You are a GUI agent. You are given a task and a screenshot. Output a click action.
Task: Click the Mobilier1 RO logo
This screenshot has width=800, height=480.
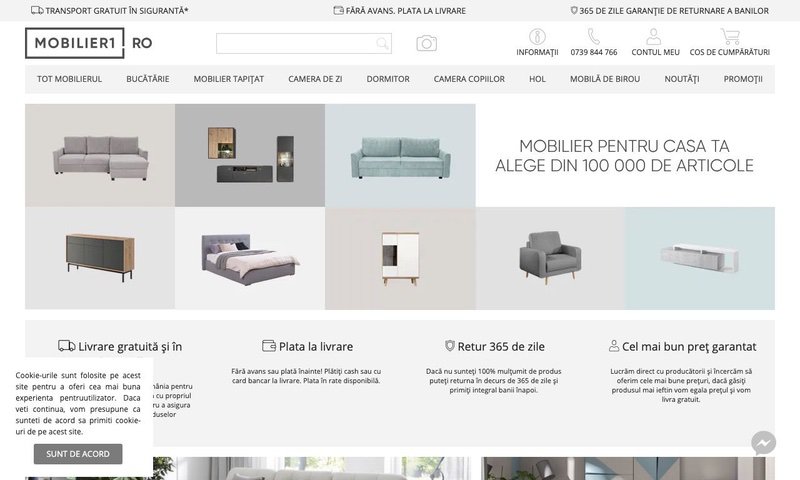pos(89,43)
